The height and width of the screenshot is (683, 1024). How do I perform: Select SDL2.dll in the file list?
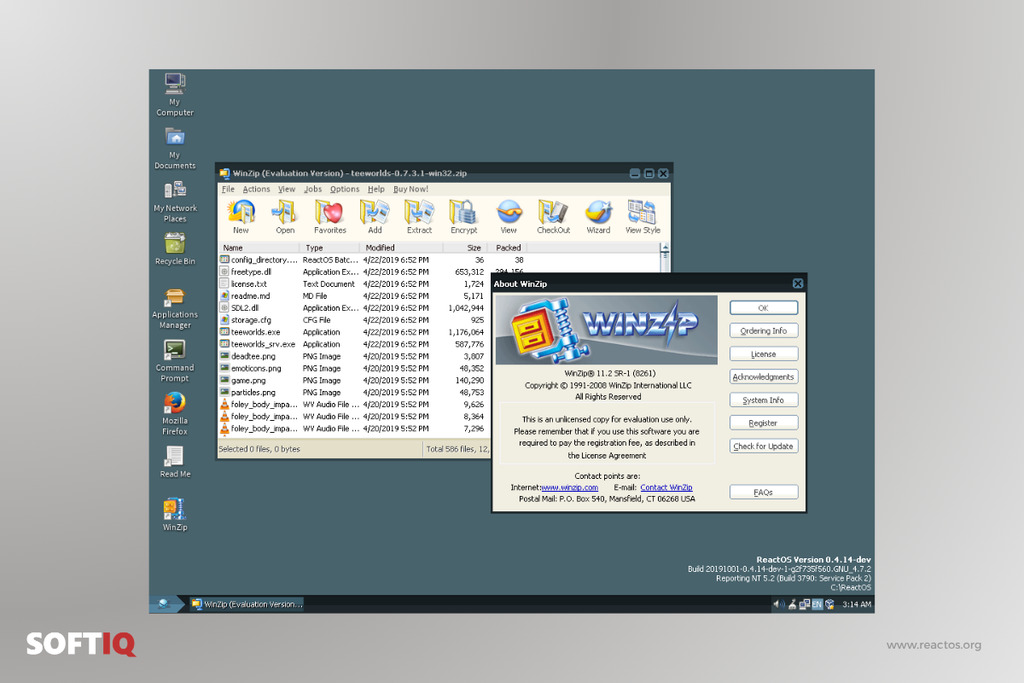click(245, 308)
